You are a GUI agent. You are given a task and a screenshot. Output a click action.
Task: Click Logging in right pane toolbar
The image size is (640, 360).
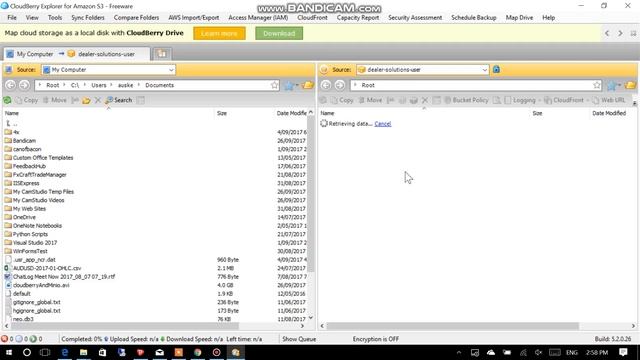[520, 100]
